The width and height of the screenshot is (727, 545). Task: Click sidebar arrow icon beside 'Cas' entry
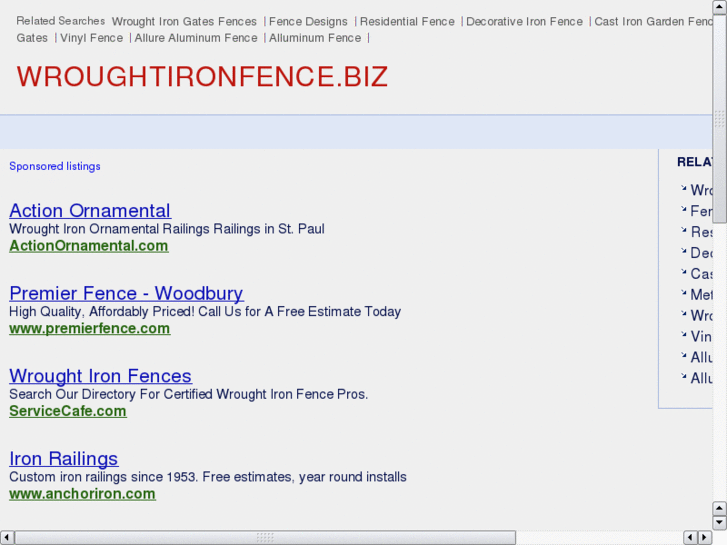tap(683, 271)
